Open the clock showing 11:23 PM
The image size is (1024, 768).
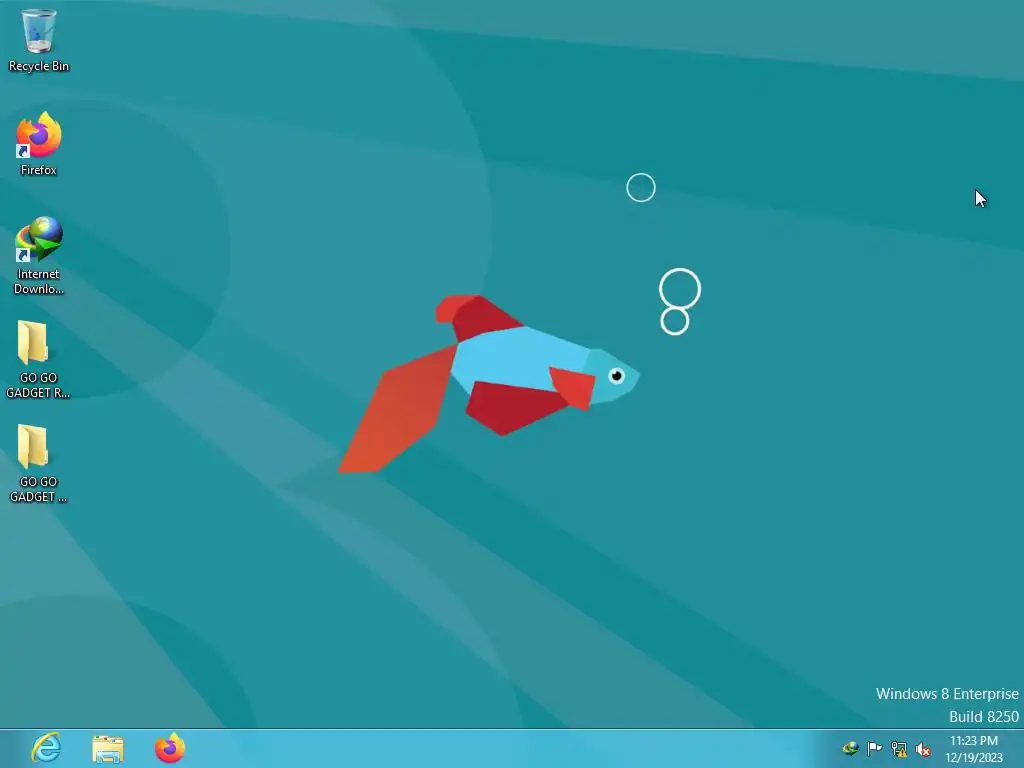974,749
